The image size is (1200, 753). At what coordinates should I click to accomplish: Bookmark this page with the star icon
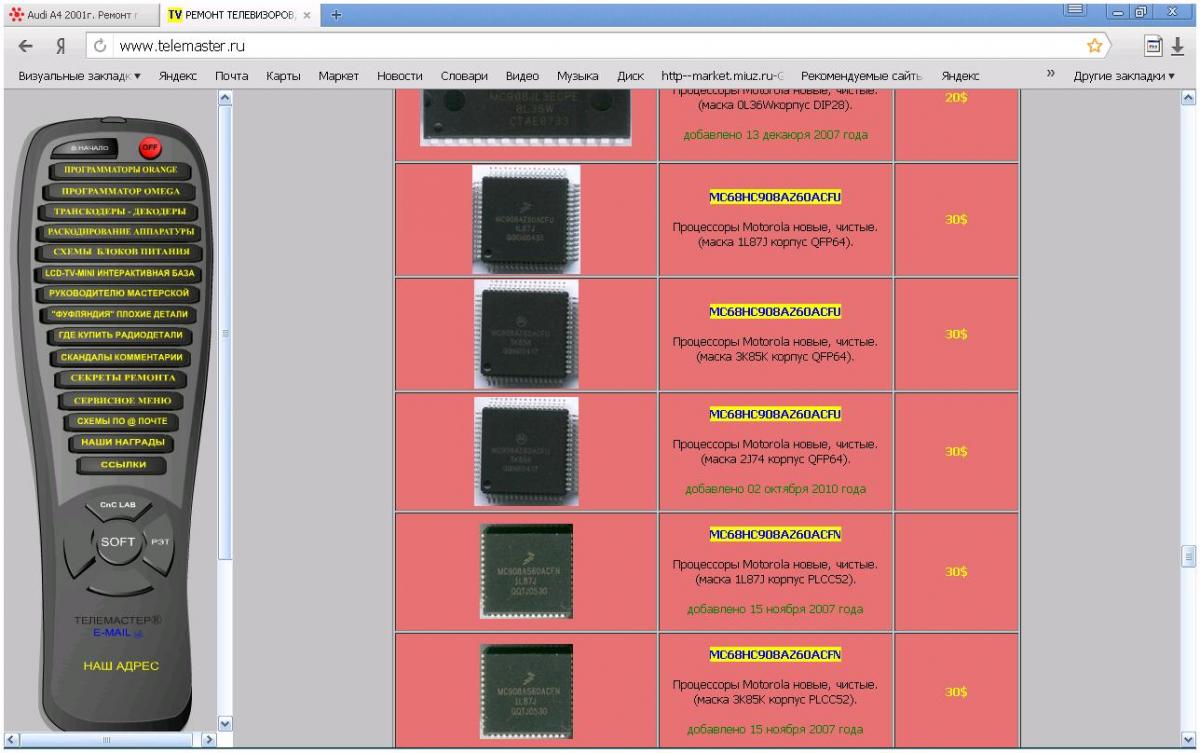point(1095,45)
